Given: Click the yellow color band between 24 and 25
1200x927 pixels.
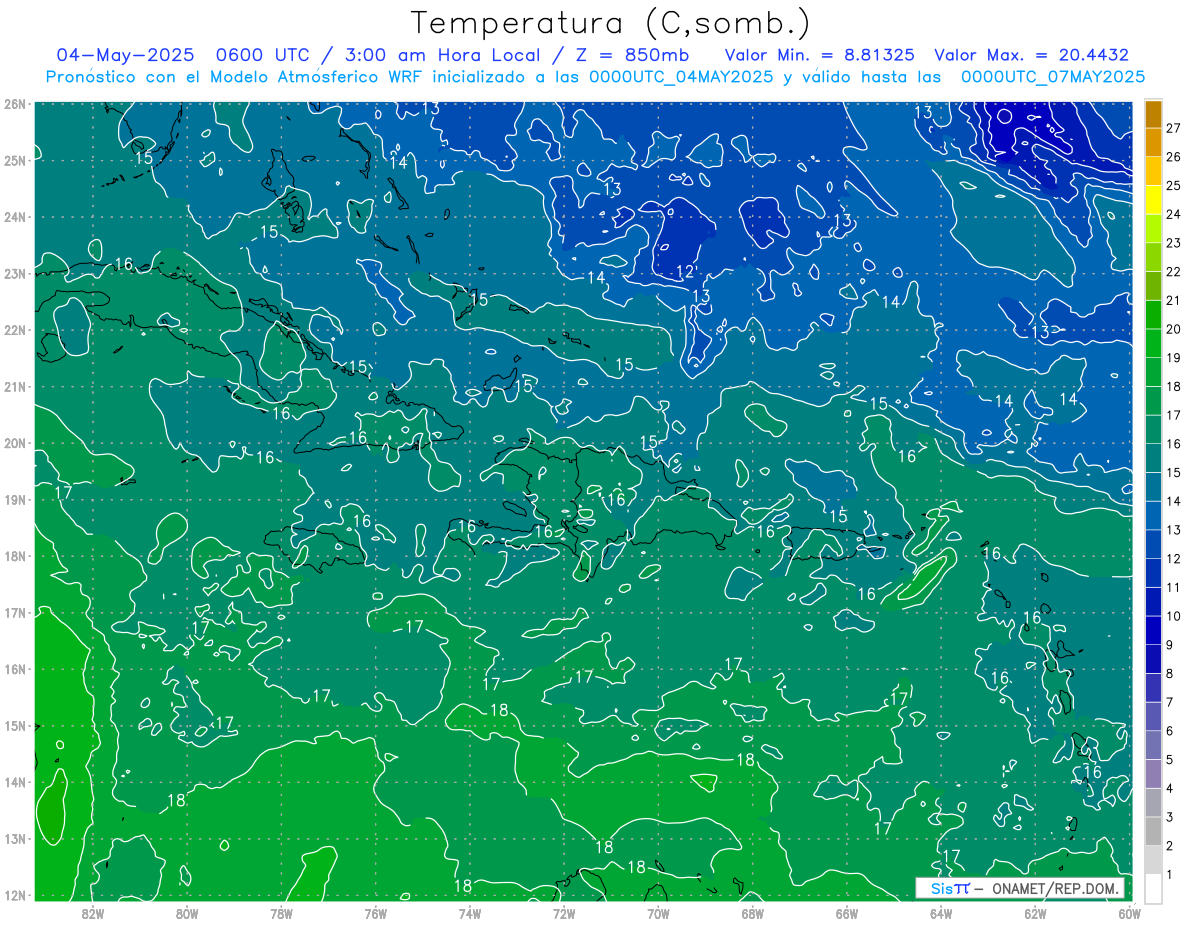Looking at the screenshot, I should point(1154,200).
